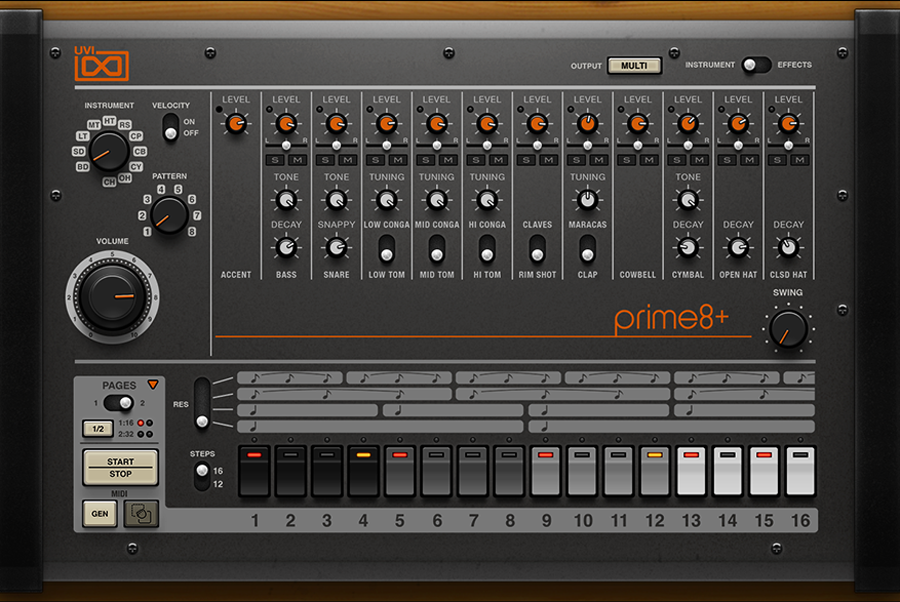Click the main Volume knob
The height and width of the screenshot is (602, 900).
[x=112, y=297]
